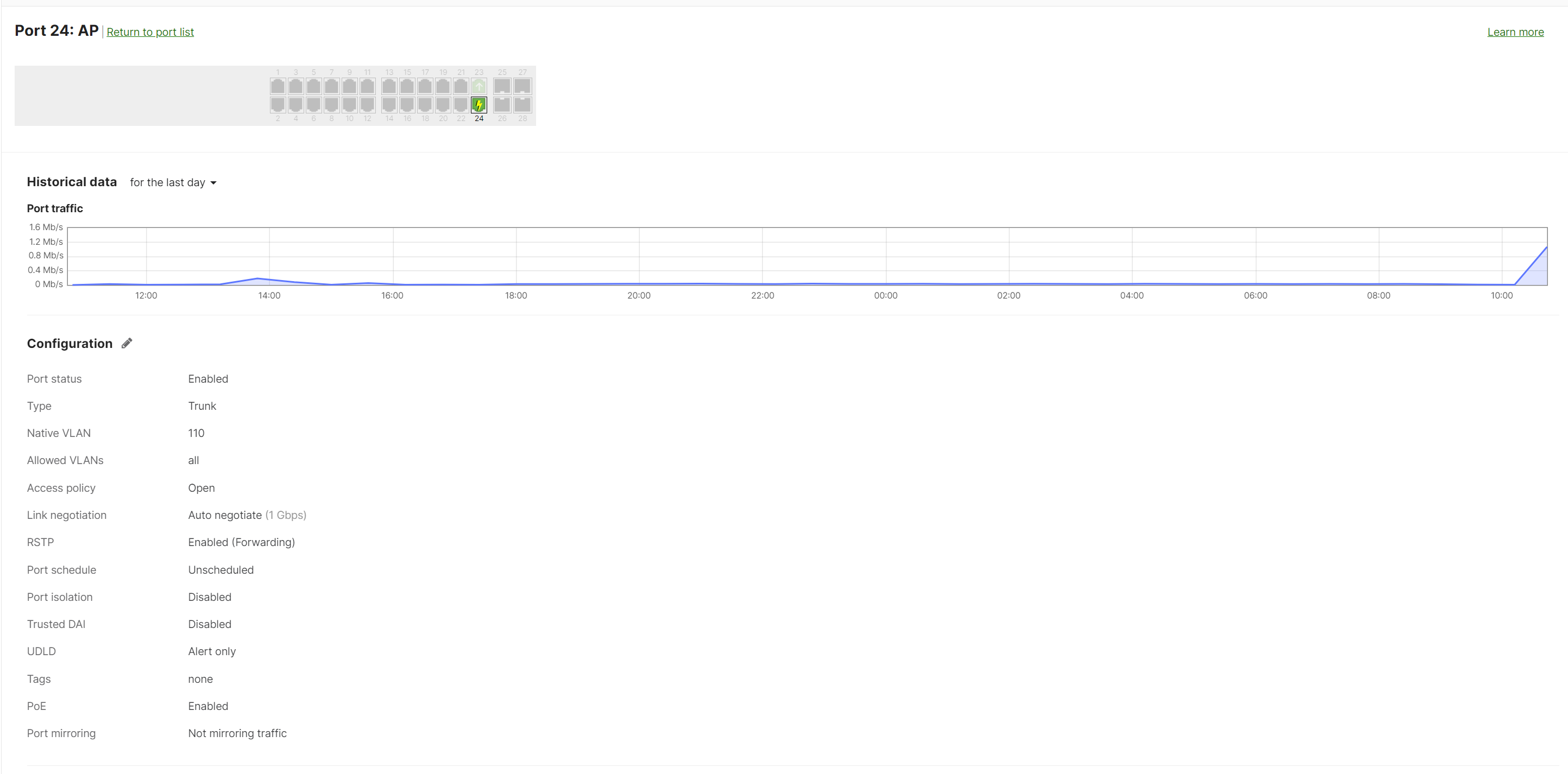Click SFP port 27 icon
The width and height of the screenshot is (1568, 774).
pos(522,86)
